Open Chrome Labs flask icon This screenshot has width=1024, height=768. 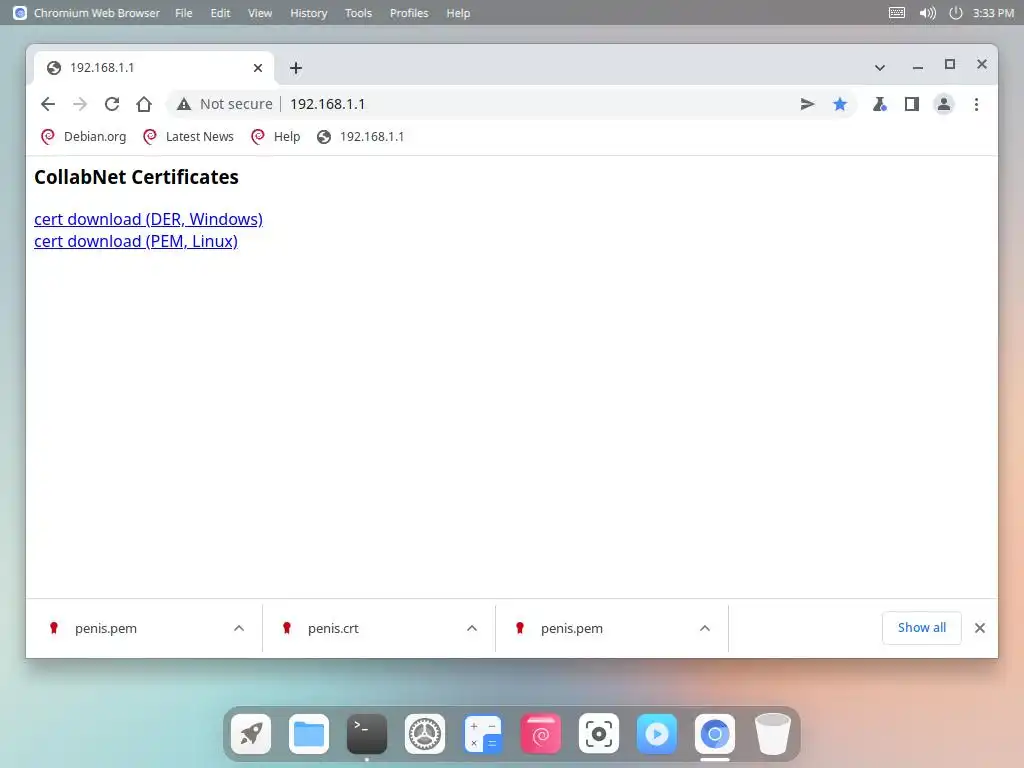(880, 104)
